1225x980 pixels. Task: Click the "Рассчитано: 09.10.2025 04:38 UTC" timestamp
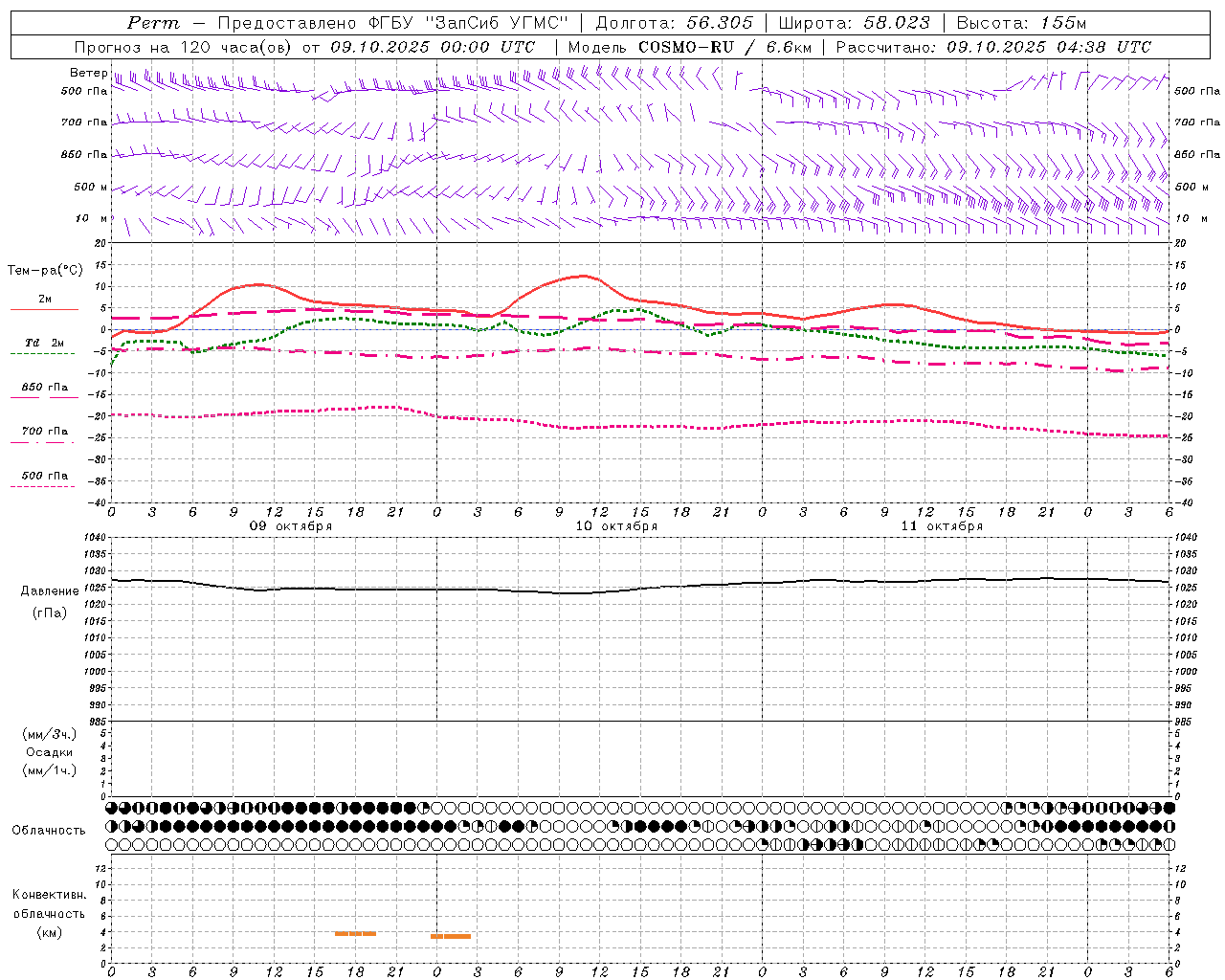(x=993, y=47)
